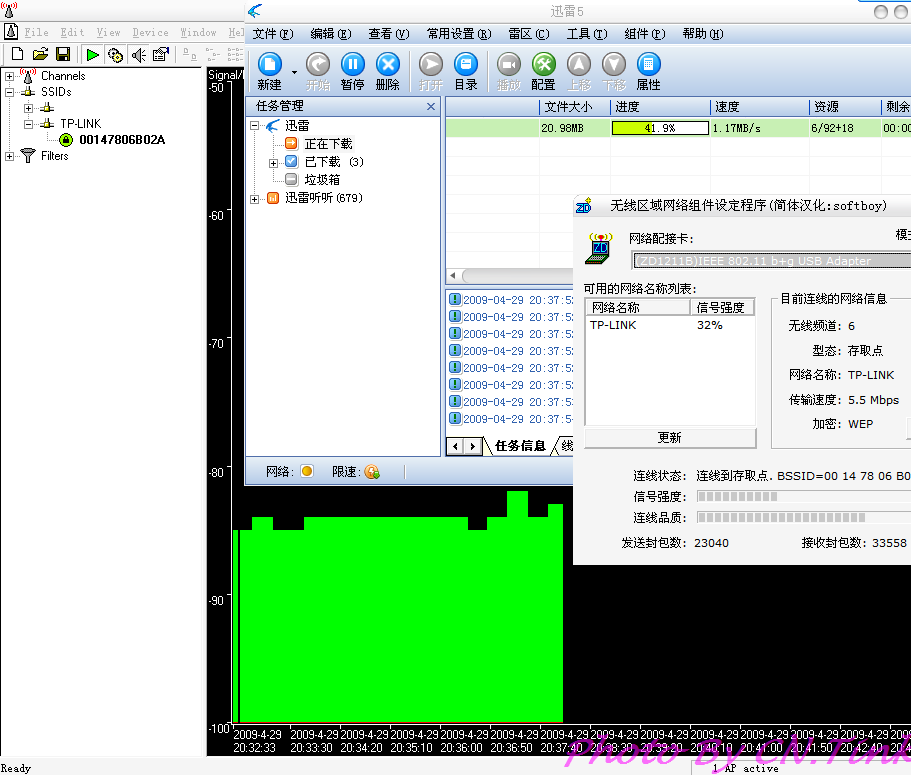Image resolution: width=911 pixels, height=775 pixels.
Task: Open Xunlei 文件(F) menu
Action: [x=272, y=34]
